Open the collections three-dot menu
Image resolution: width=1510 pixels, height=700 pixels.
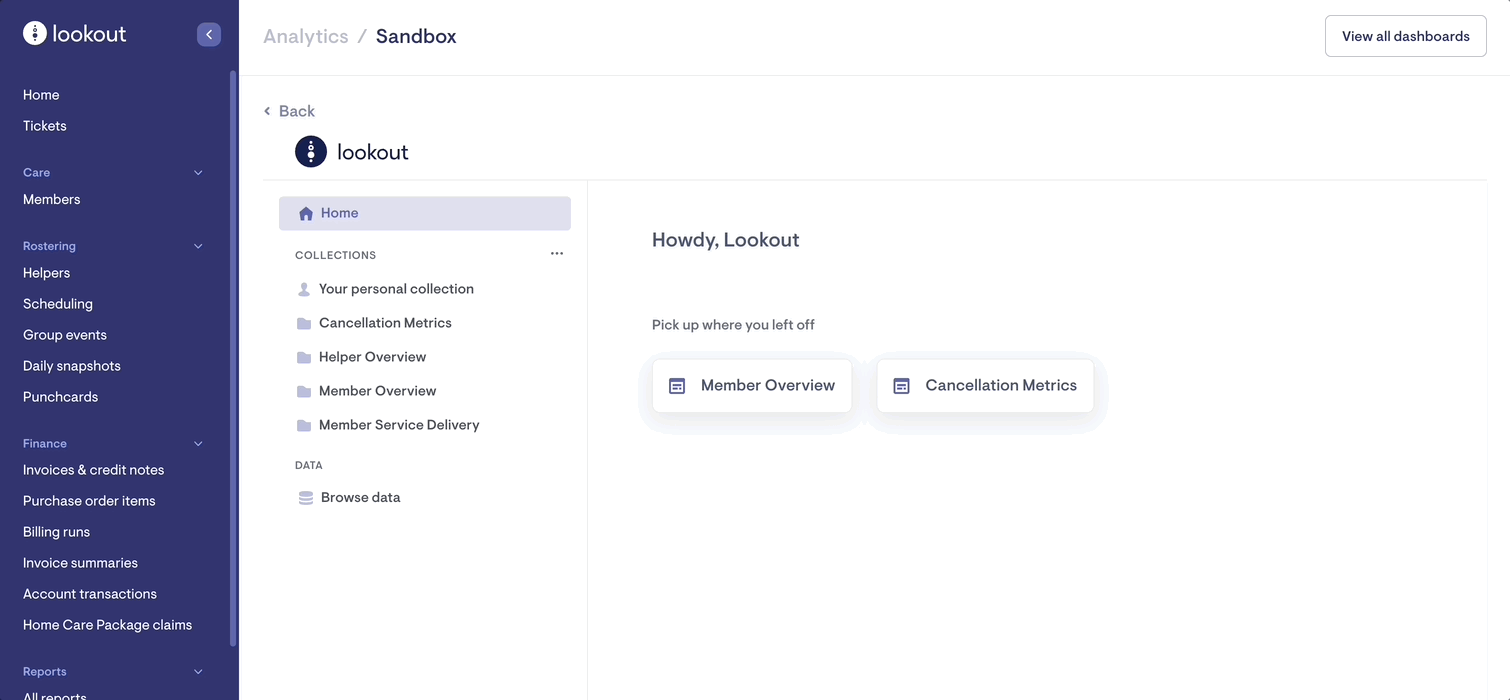tap(557, 254)
